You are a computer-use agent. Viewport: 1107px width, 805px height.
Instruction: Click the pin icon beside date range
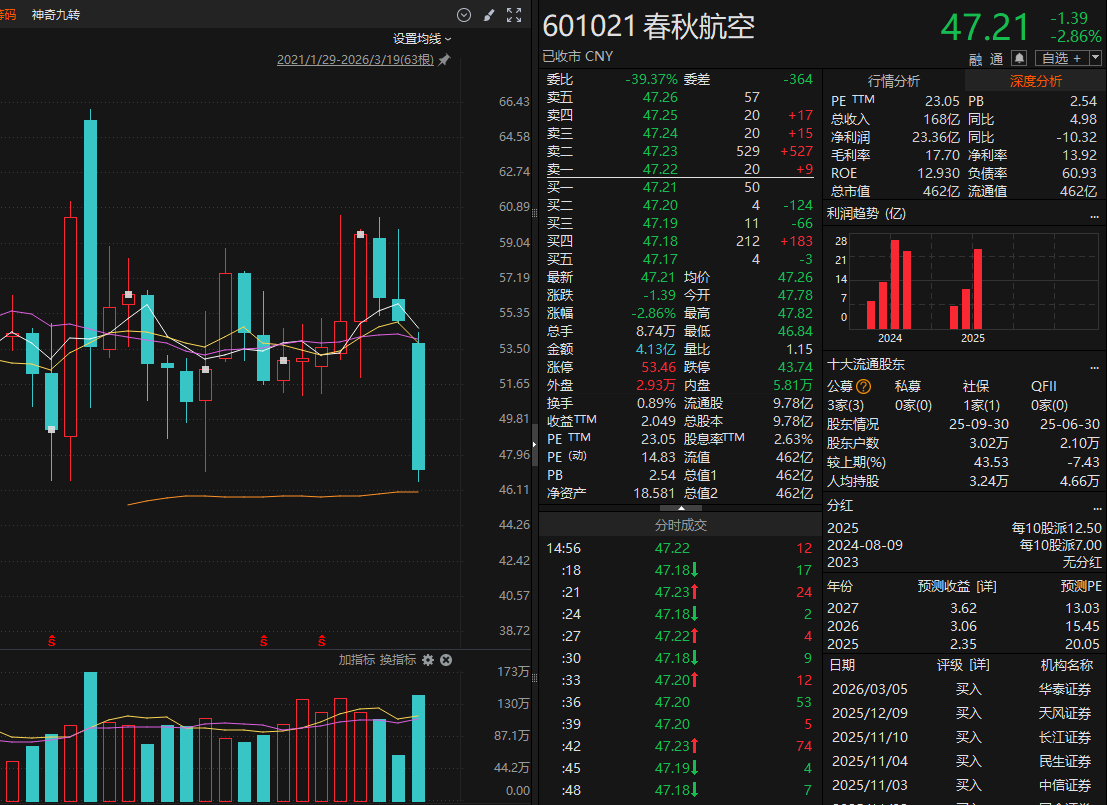pos(444,61)
